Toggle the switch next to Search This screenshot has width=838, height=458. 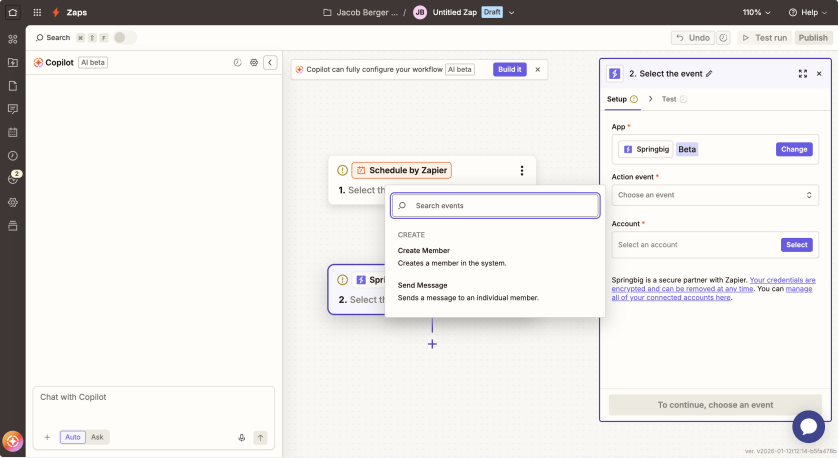125,37
